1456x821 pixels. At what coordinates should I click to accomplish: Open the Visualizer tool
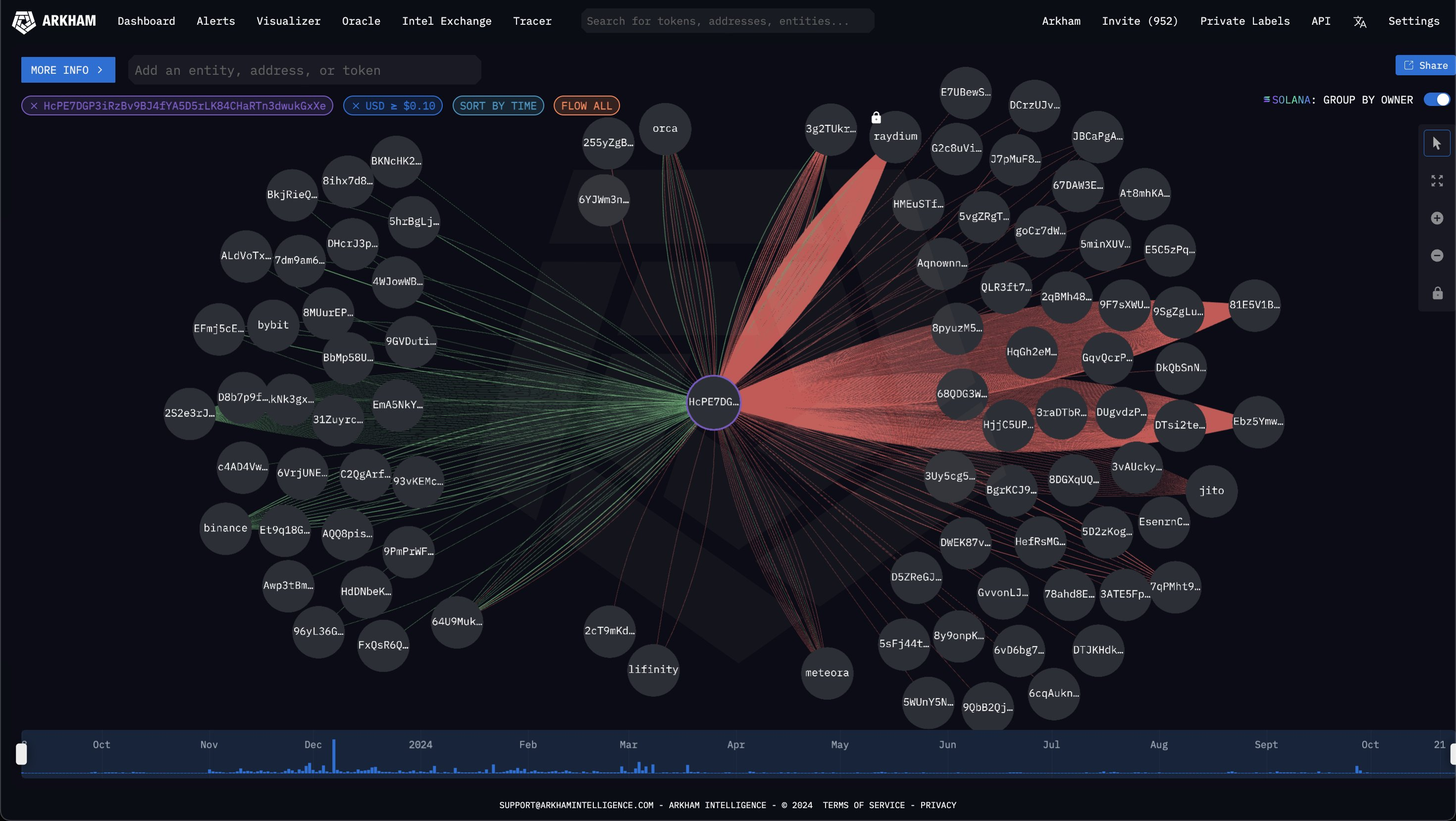(289, 21)
